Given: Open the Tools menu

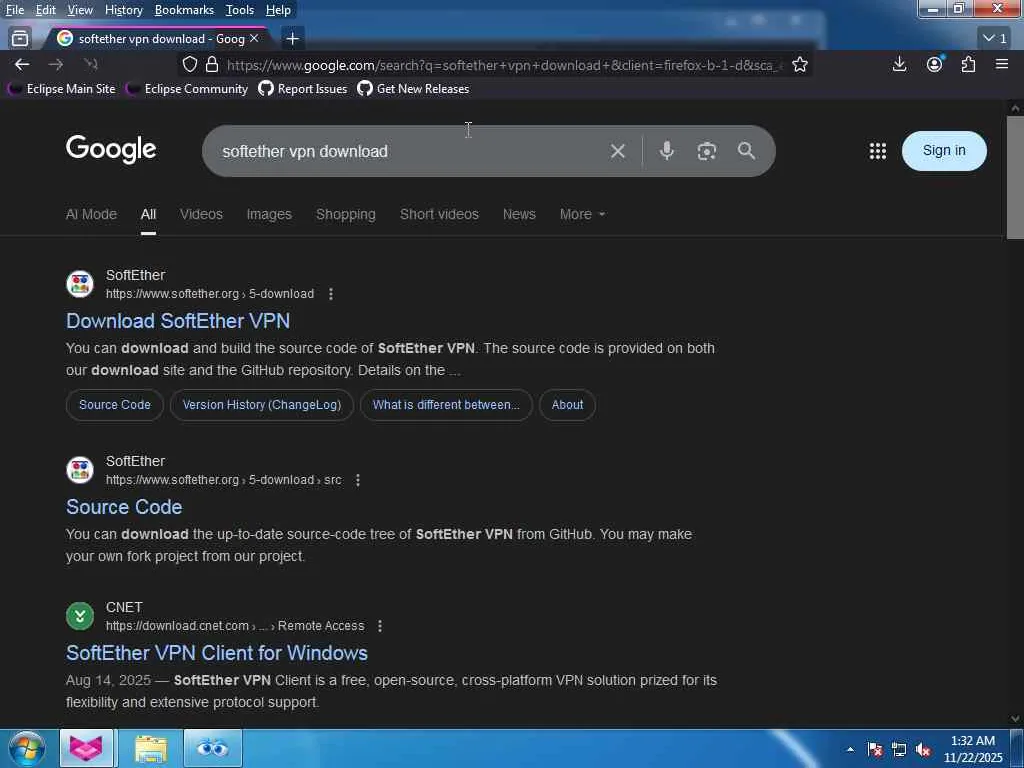Looking at the screenshot, I should (x=240, y=10).
